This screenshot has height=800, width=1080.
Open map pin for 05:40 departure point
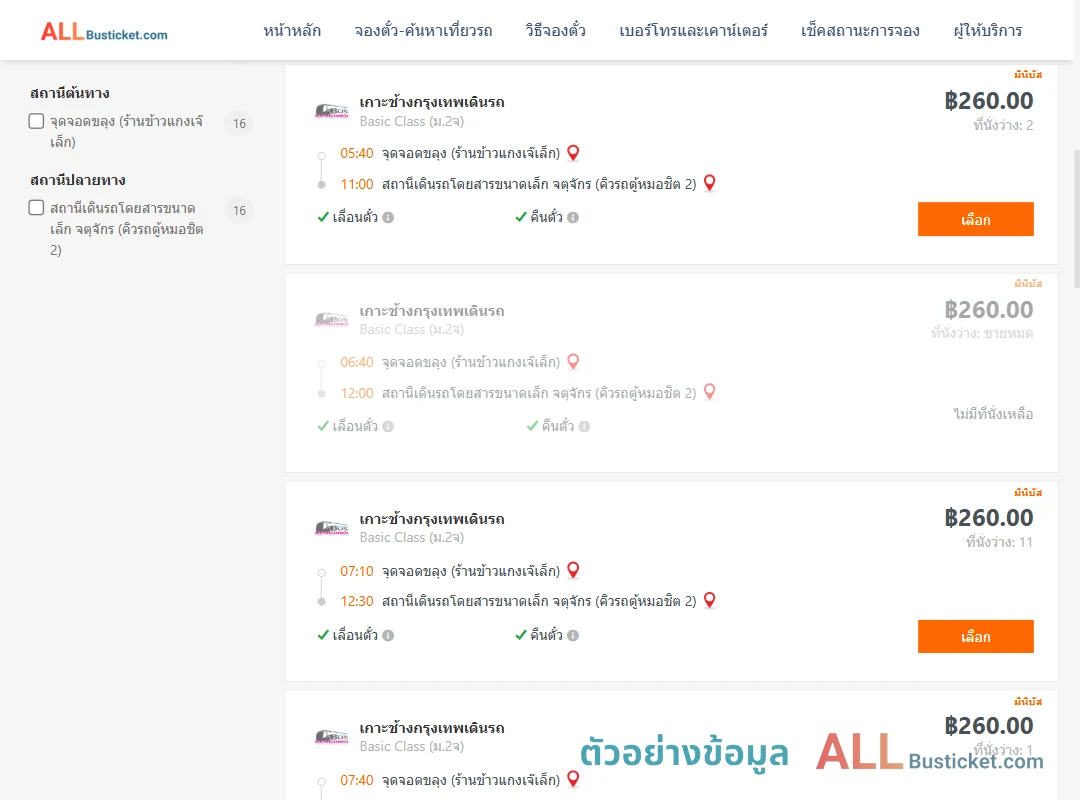[573, 153]
